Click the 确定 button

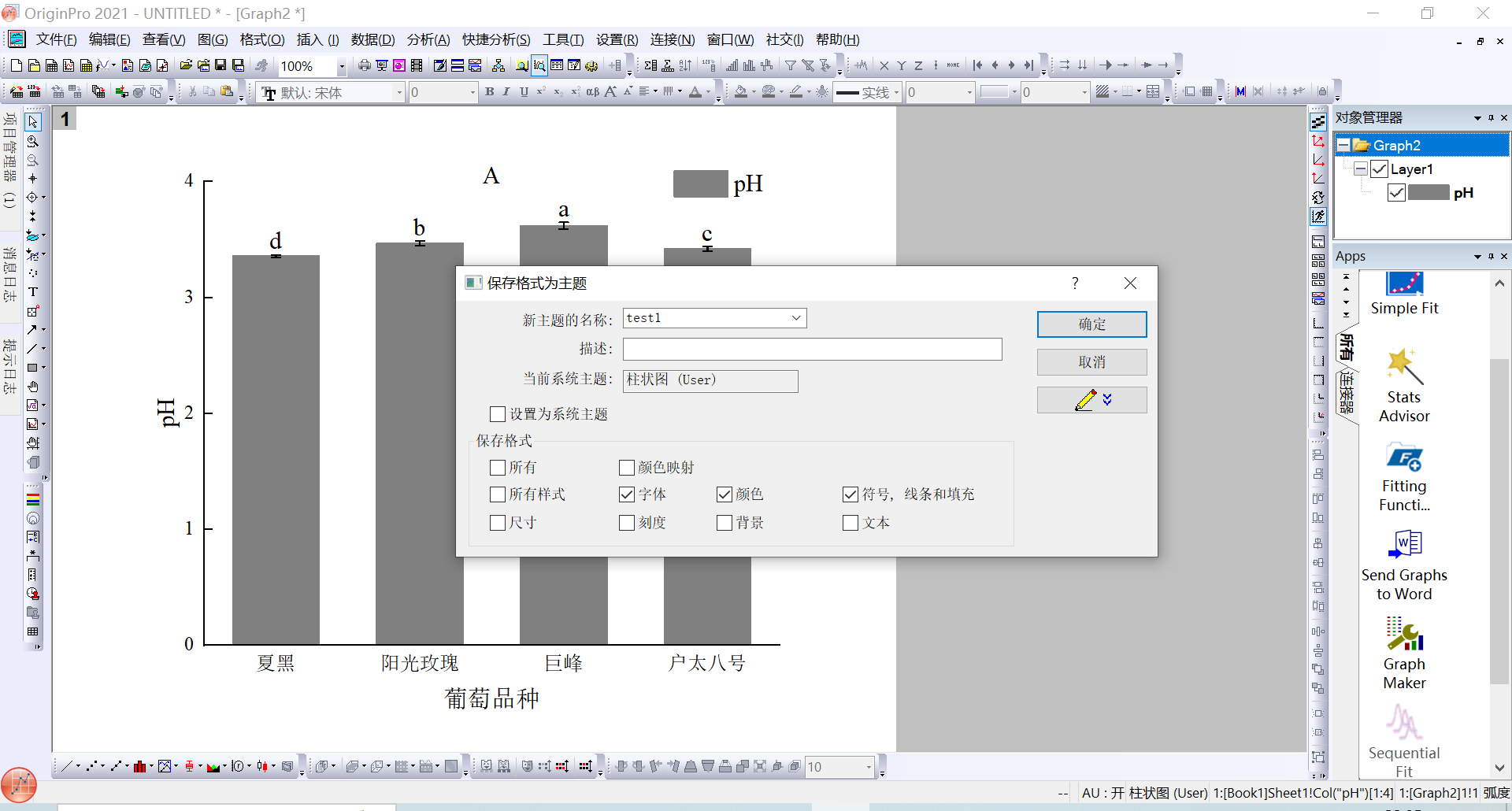tap(1091, 324)
